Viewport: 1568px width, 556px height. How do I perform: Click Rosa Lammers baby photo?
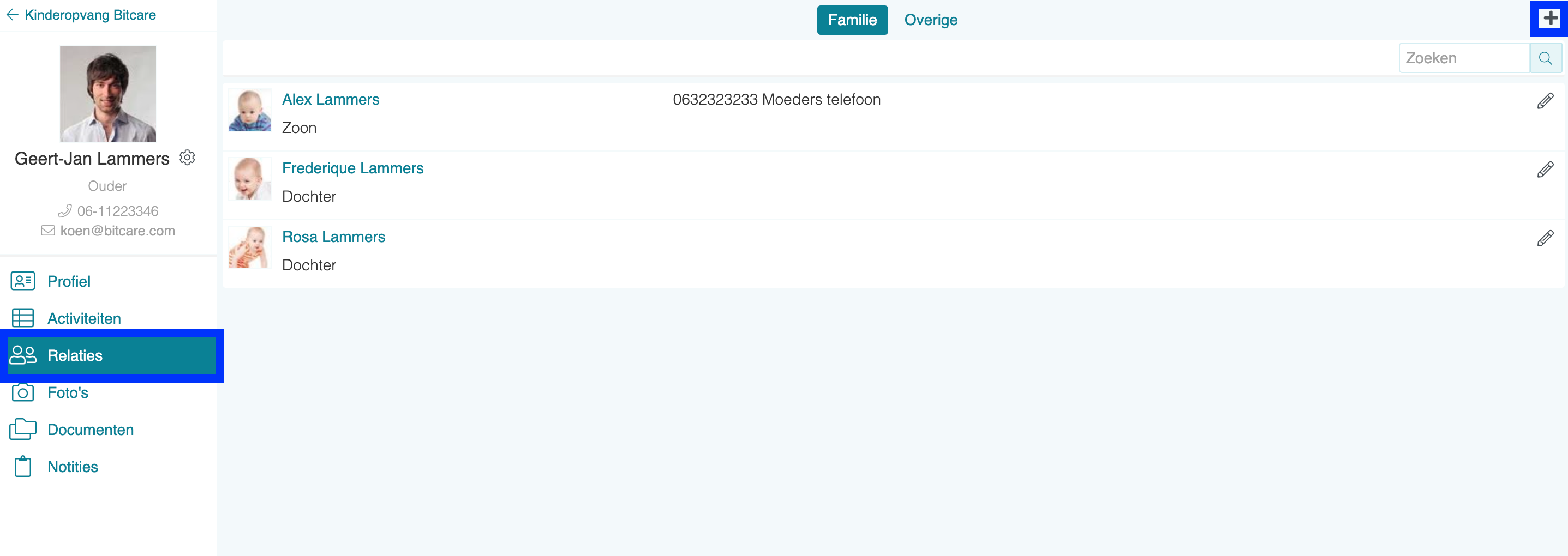point(249,247)
